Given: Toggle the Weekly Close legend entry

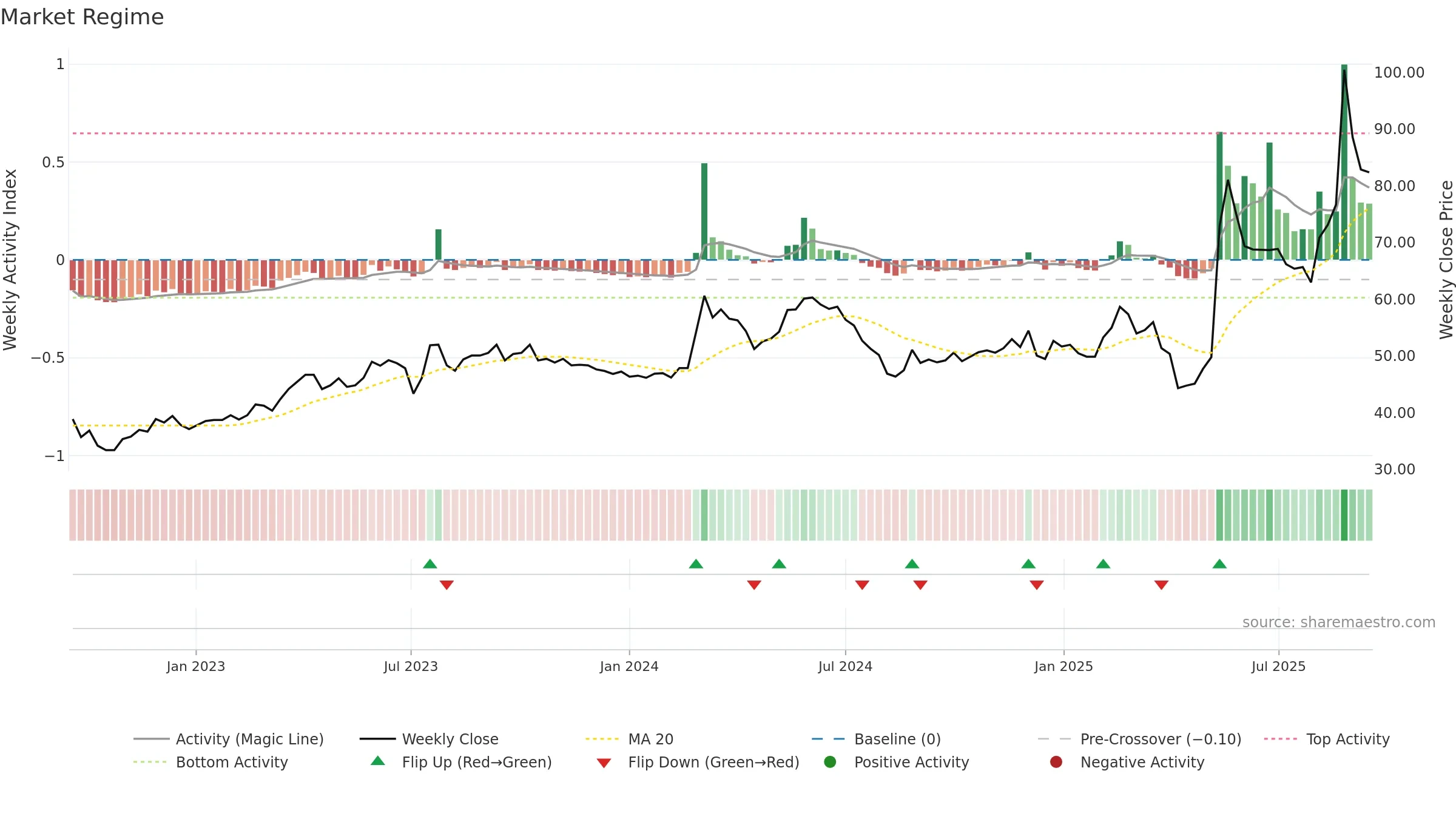Looking at the screenshot, I should pyautogui.click(x=429, y=739).
